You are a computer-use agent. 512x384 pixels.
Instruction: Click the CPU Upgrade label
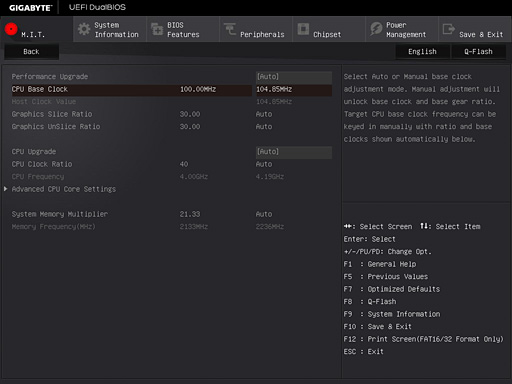coord(34,152)
